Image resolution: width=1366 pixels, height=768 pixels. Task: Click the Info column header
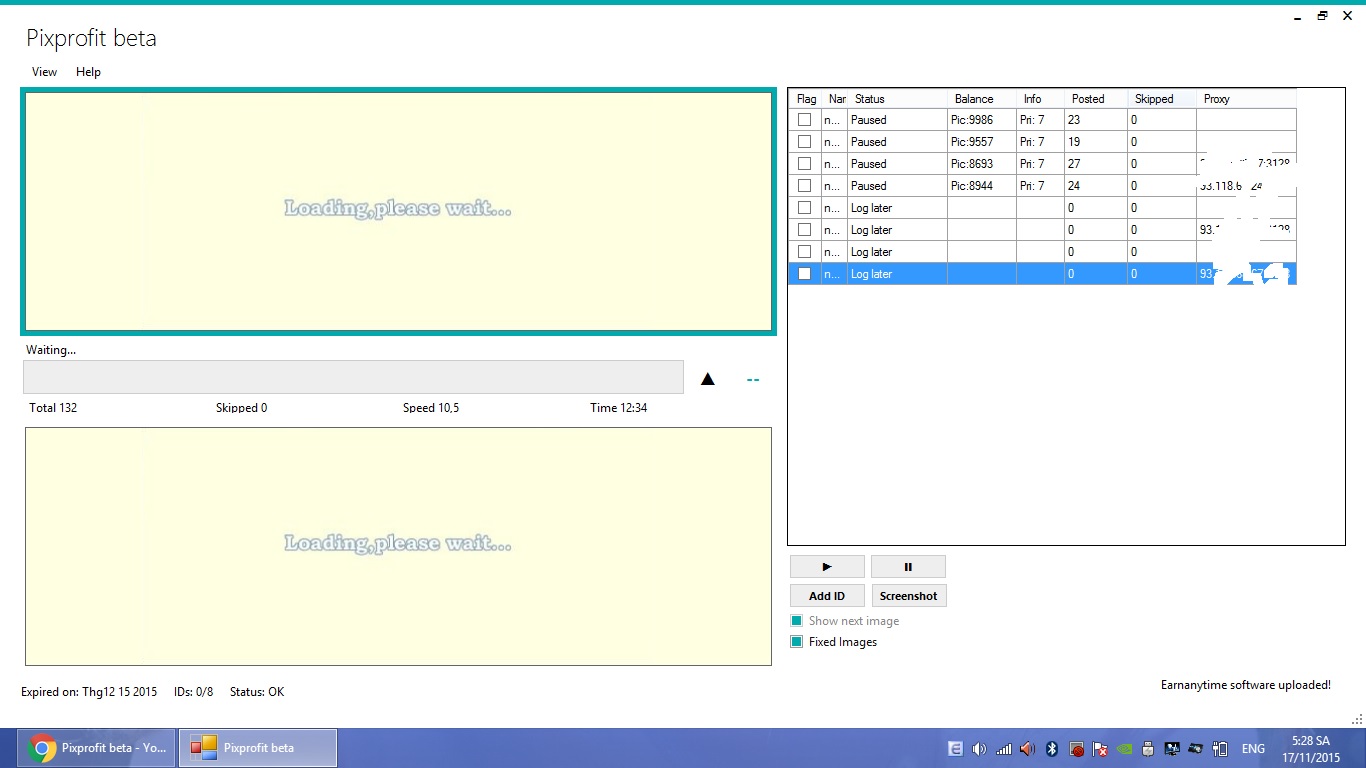pyautogui.click(x=1040, y=99)
